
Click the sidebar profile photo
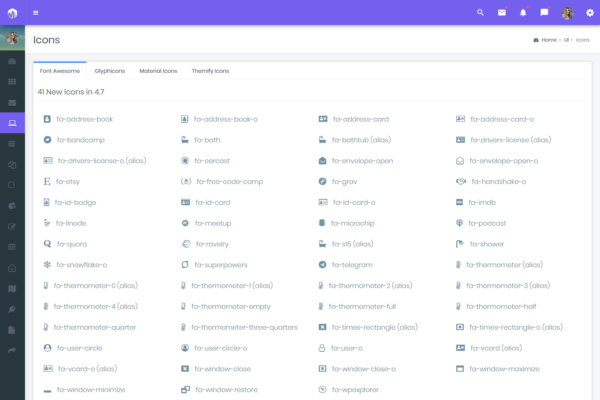pos(12,38)
